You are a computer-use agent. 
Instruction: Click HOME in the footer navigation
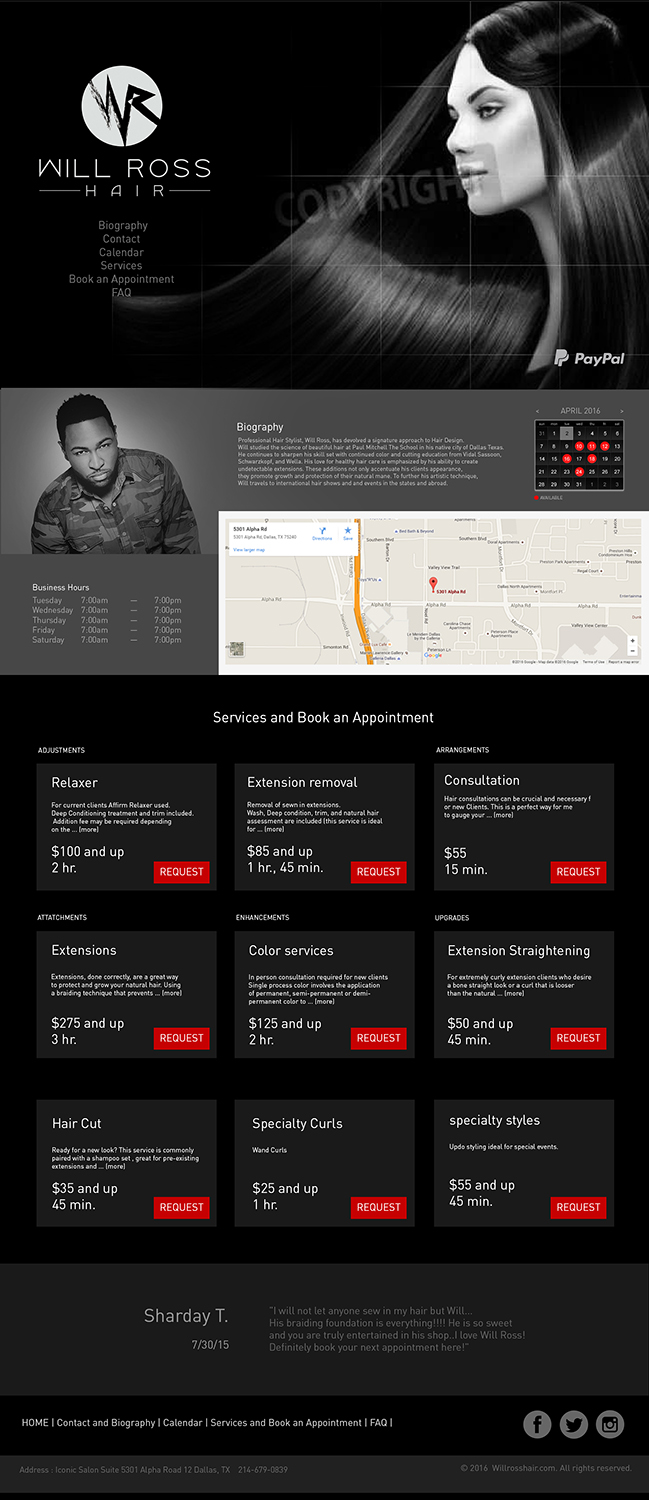[35, 1423]
